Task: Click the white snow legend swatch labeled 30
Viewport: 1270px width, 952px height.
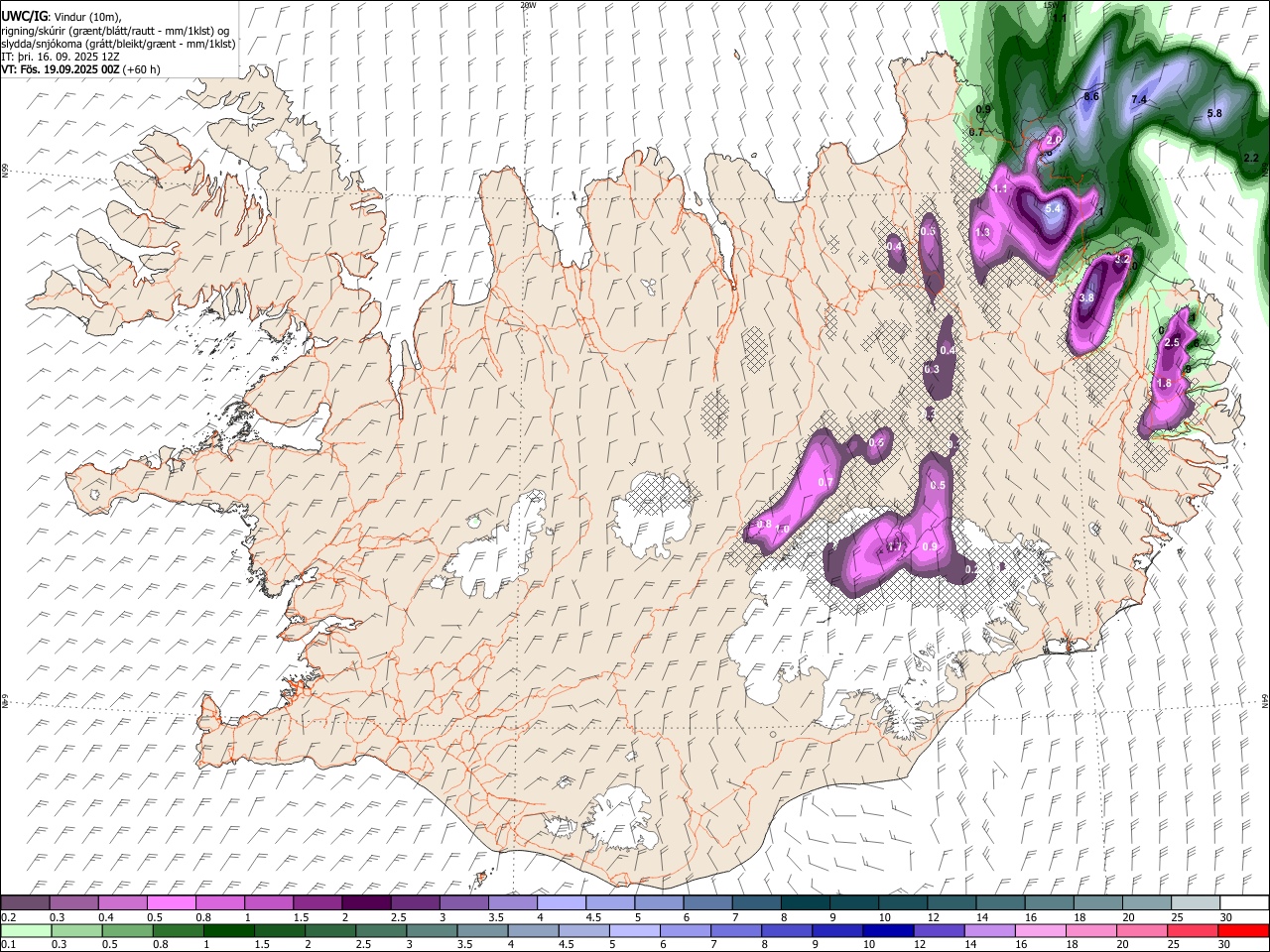Action: 1244,902
